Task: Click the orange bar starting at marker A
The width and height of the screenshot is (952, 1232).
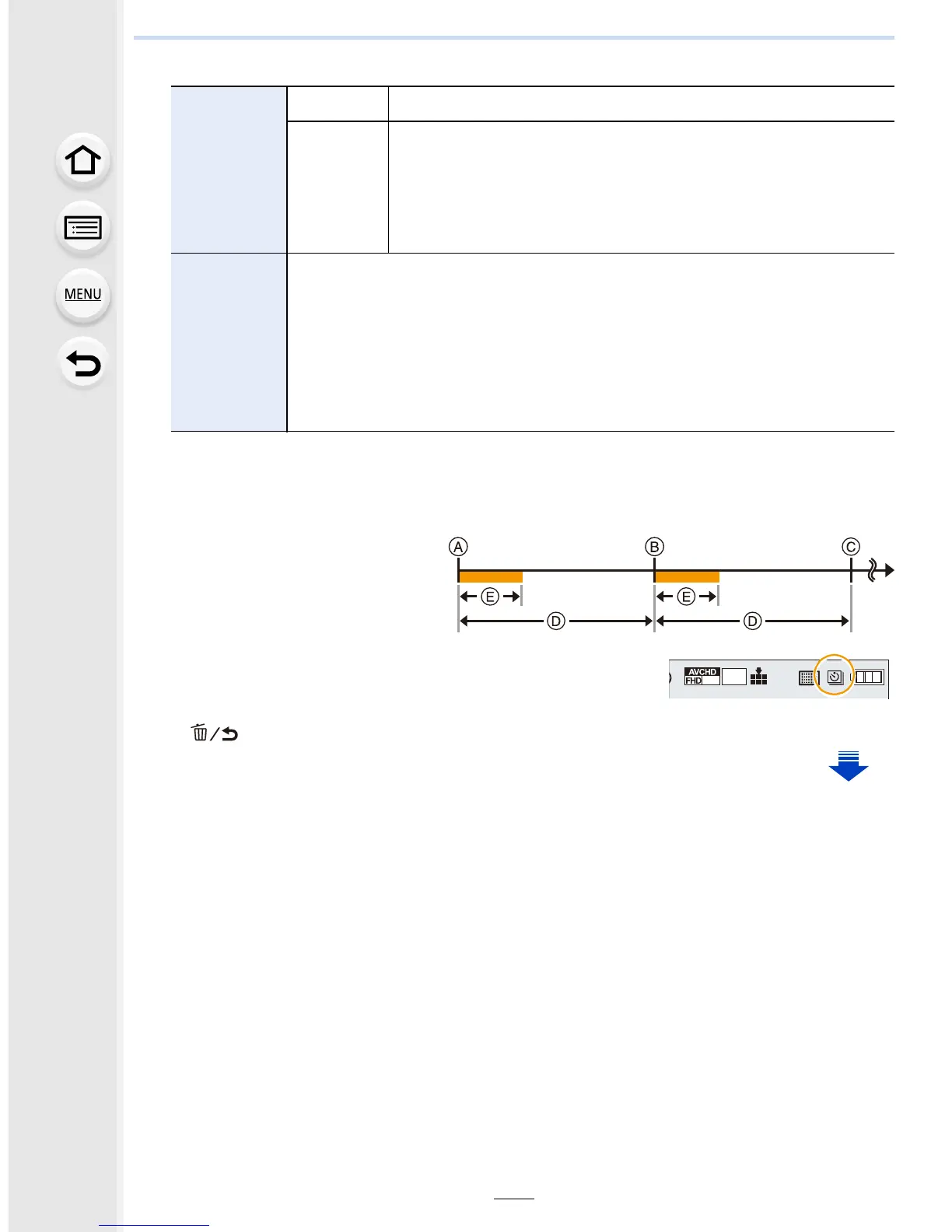Action: [x=490, y=576]
